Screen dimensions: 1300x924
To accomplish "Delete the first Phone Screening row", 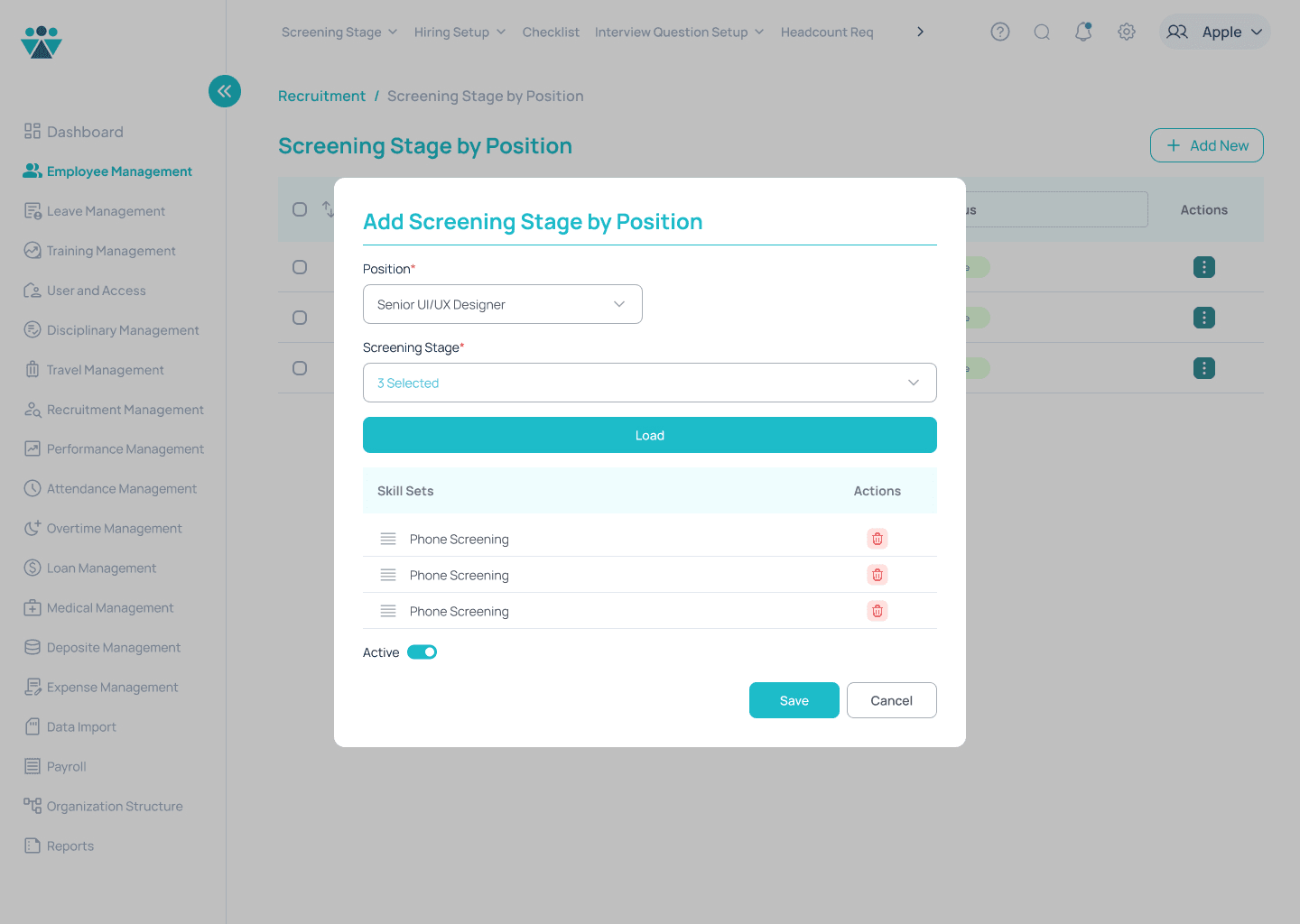I will (x=877, y=539).
